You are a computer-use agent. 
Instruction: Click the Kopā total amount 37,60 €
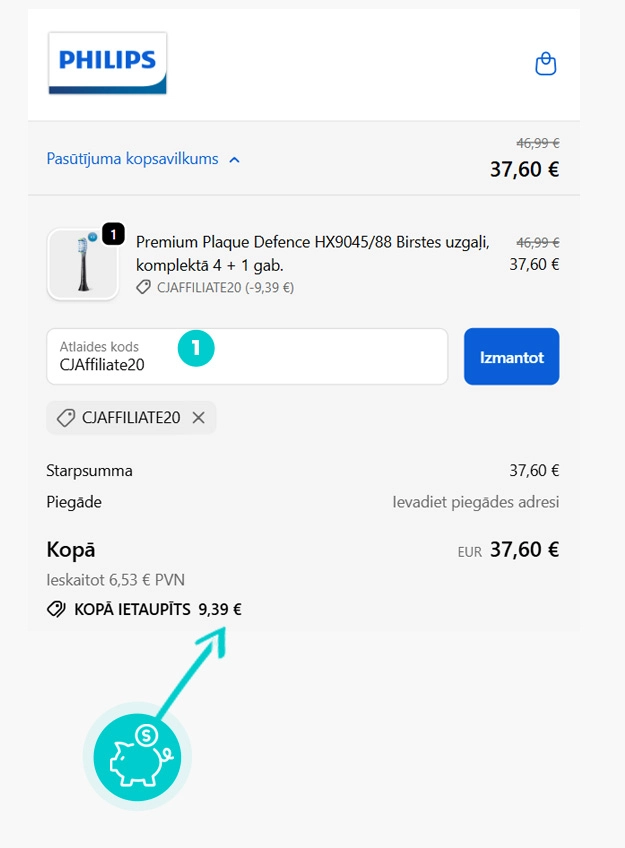tap(527, 549)
